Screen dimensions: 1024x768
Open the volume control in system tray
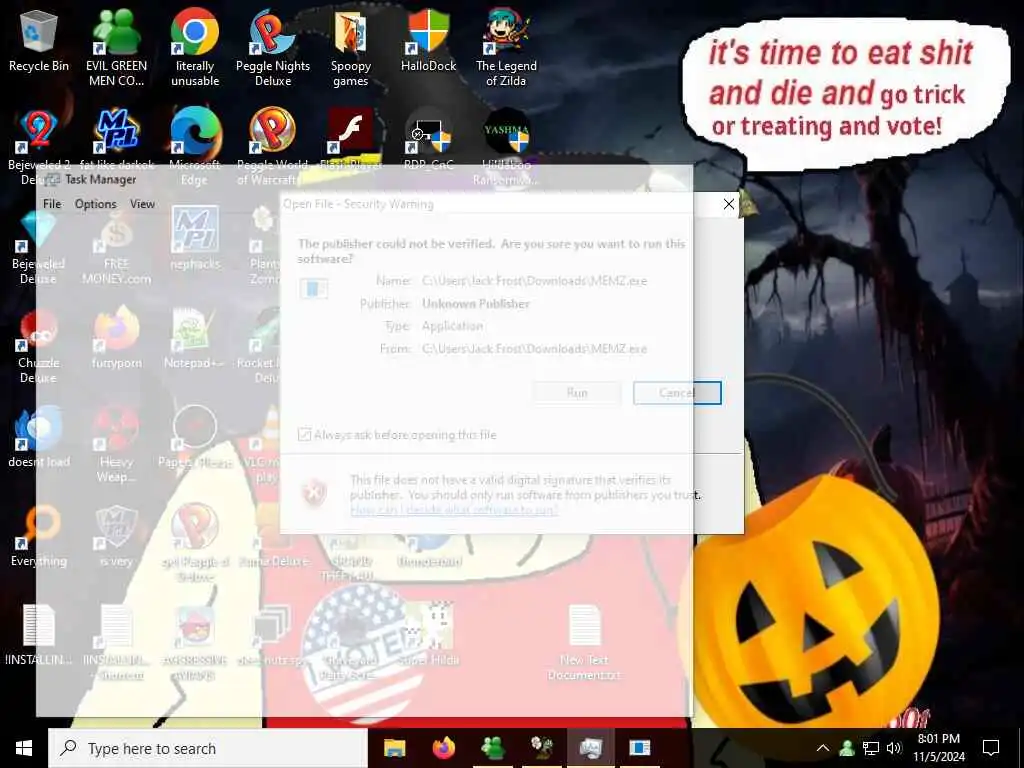tap(894, 748)
